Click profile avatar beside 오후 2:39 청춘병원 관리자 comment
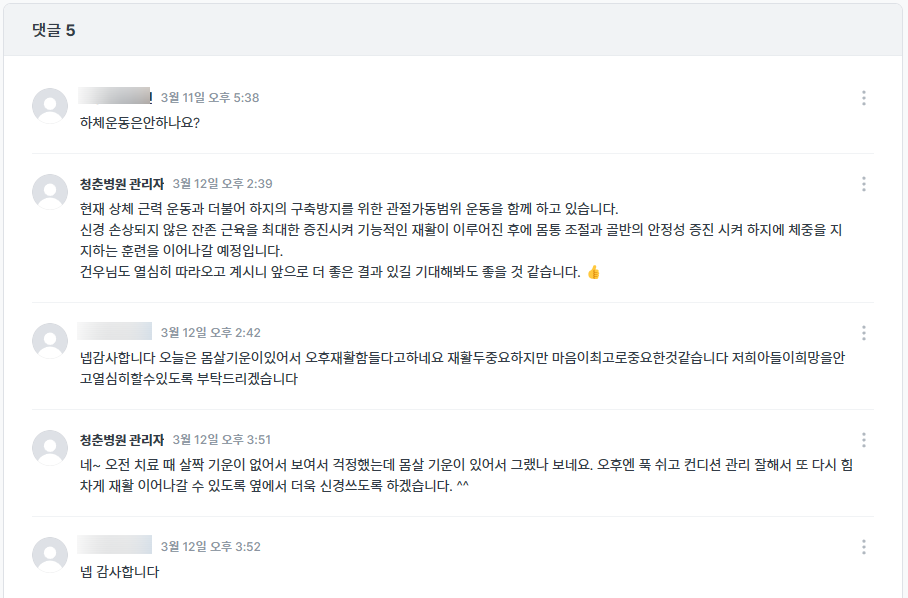This screenshot has height=598, width=908. click(x=50, y=192)
